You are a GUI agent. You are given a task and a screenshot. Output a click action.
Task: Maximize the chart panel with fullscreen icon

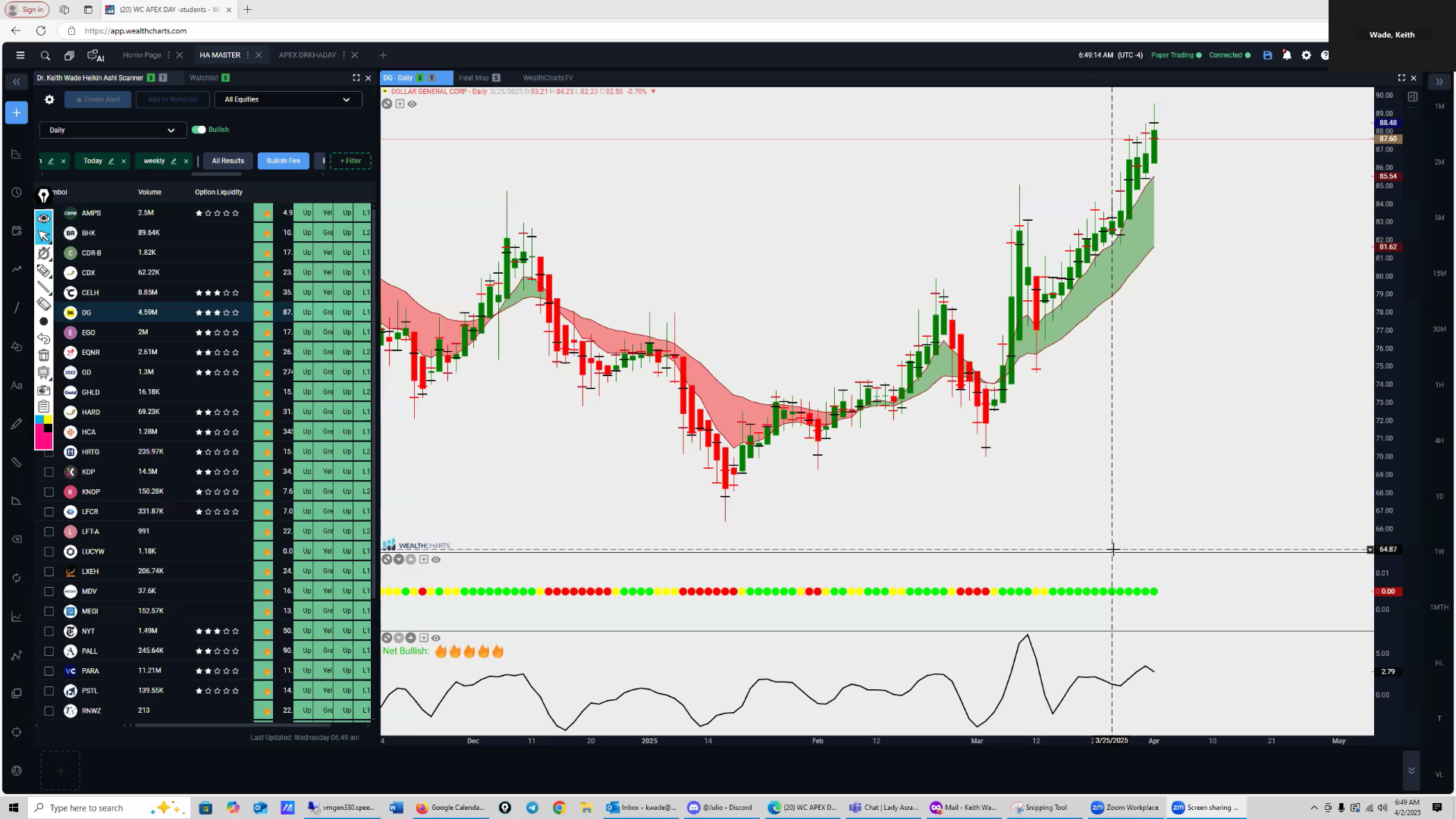tap(1401, 78)
